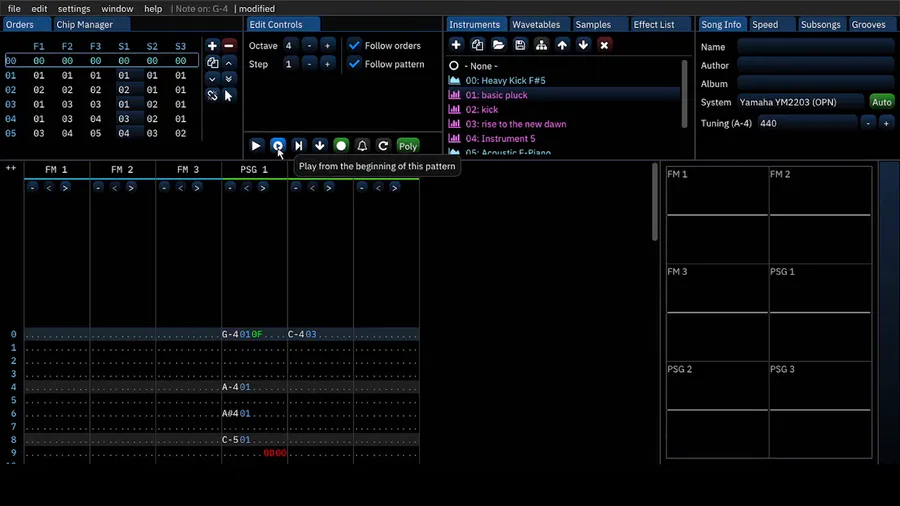Viewport: 900px width, 506px height.
Task: Decrease octave with the minus button
Action: click(309, 45)
